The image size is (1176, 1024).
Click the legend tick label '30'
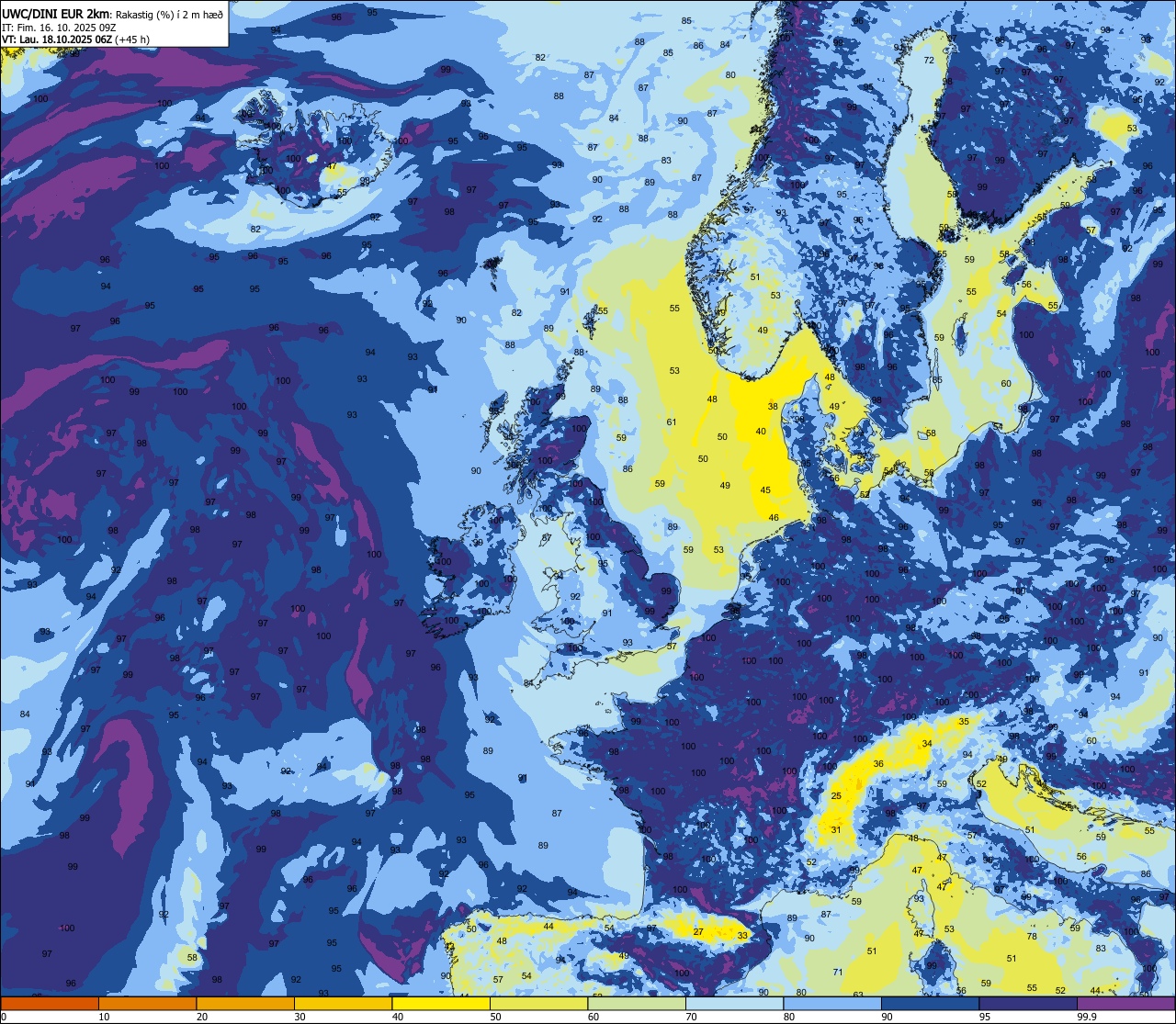pyautogui.click(x=300, y=1017)
